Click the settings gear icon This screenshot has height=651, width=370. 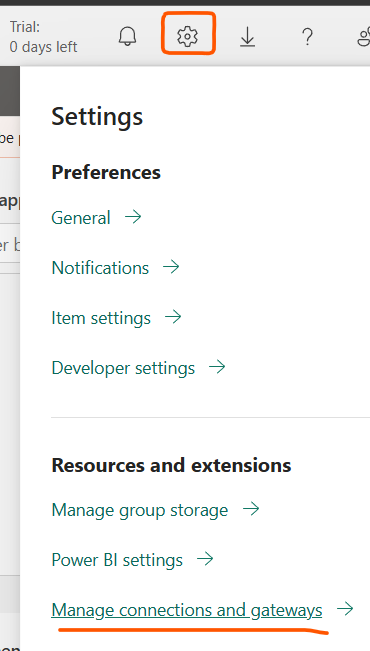tap(187, 37)
